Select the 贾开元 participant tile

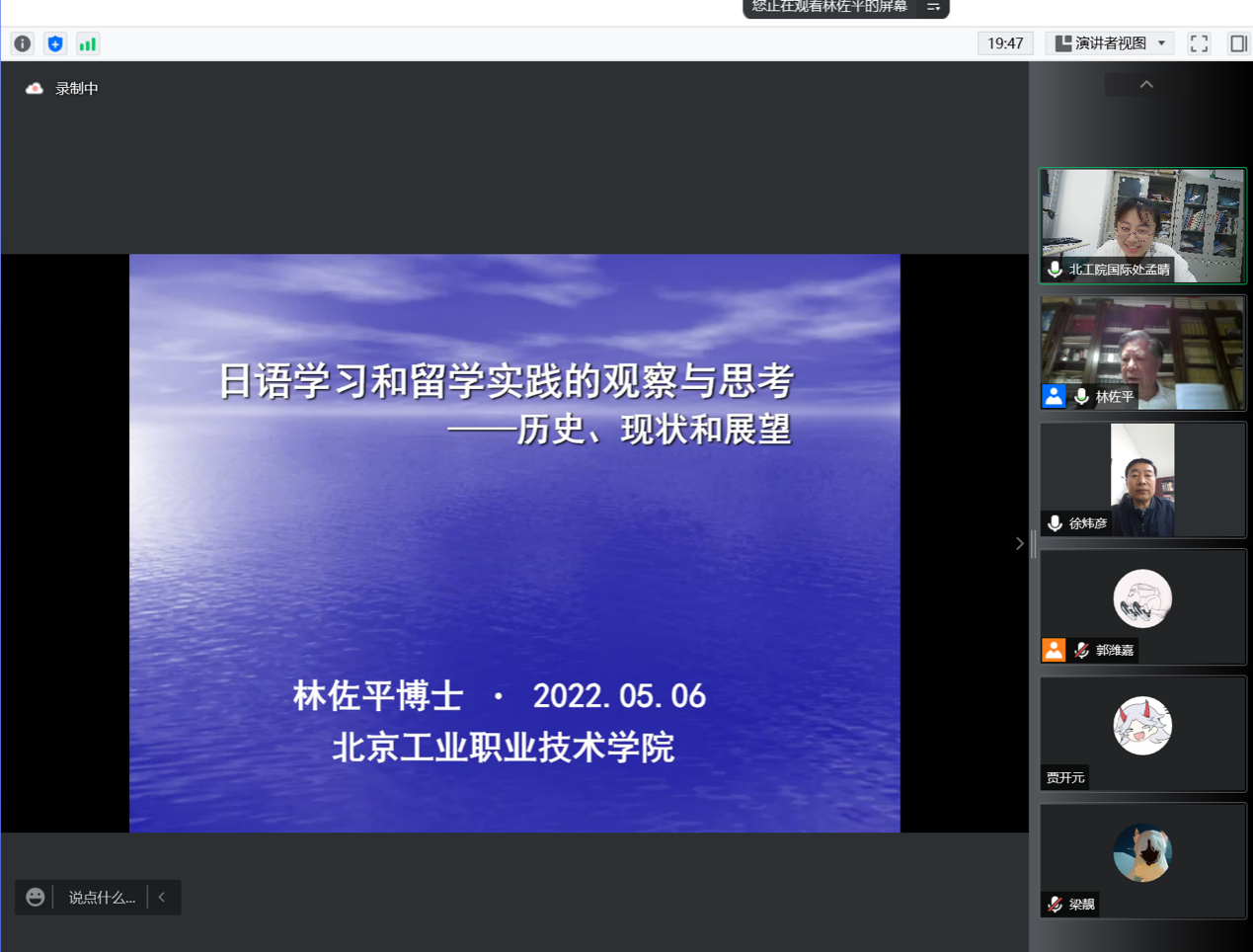coord(1142,733)
